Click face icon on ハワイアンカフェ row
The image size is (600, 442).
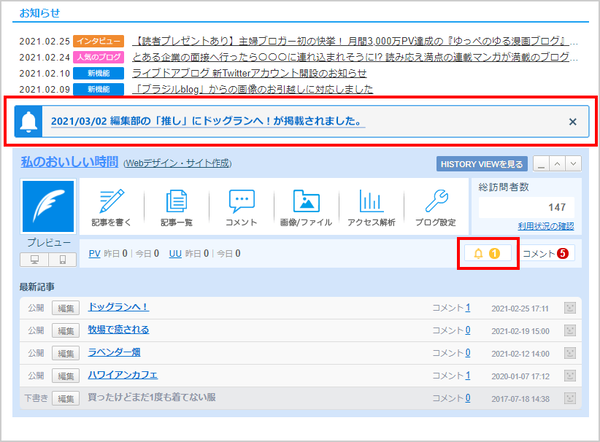pyautogui.click(x=570, y=376)
